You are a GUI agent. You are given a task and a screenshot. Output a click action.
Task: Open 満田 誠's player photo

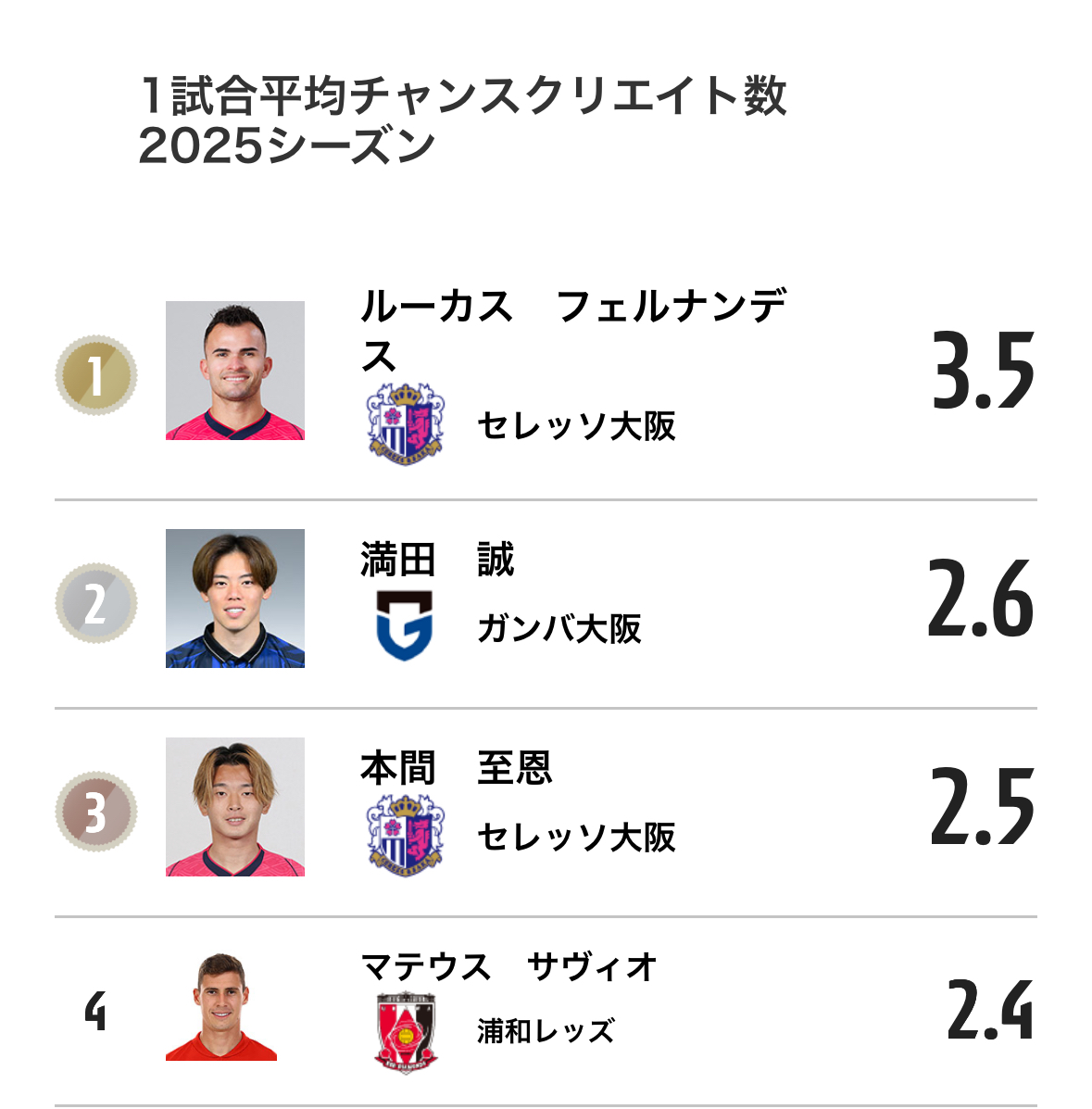(x=235, y=599)
